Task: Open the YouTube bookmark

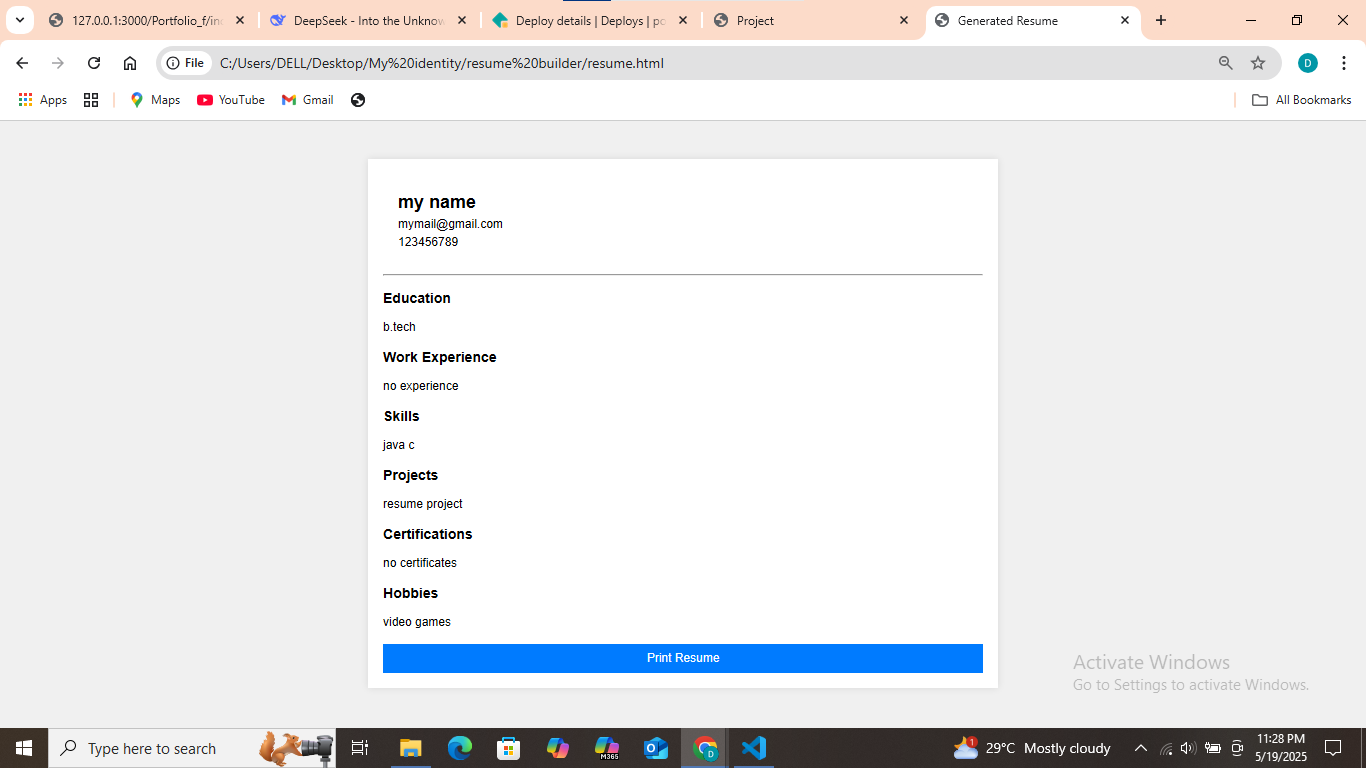Action: click(x=231, y=100)
